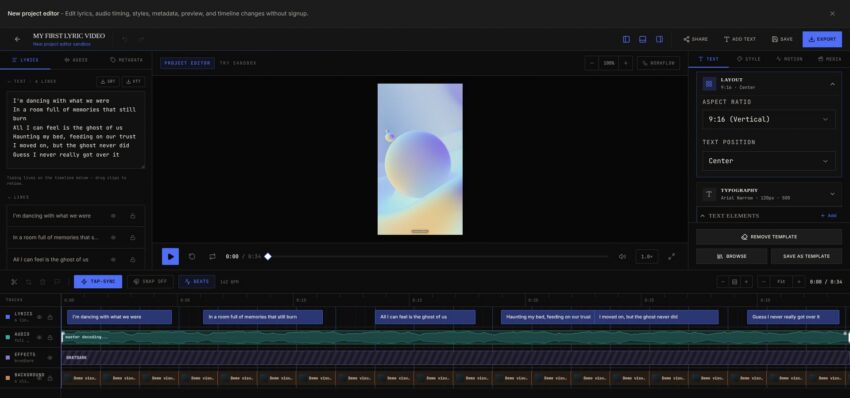Viewport: 850px width, 398px height.
Task: Toggle the left panel layout icon
Action: coord(626,39)
